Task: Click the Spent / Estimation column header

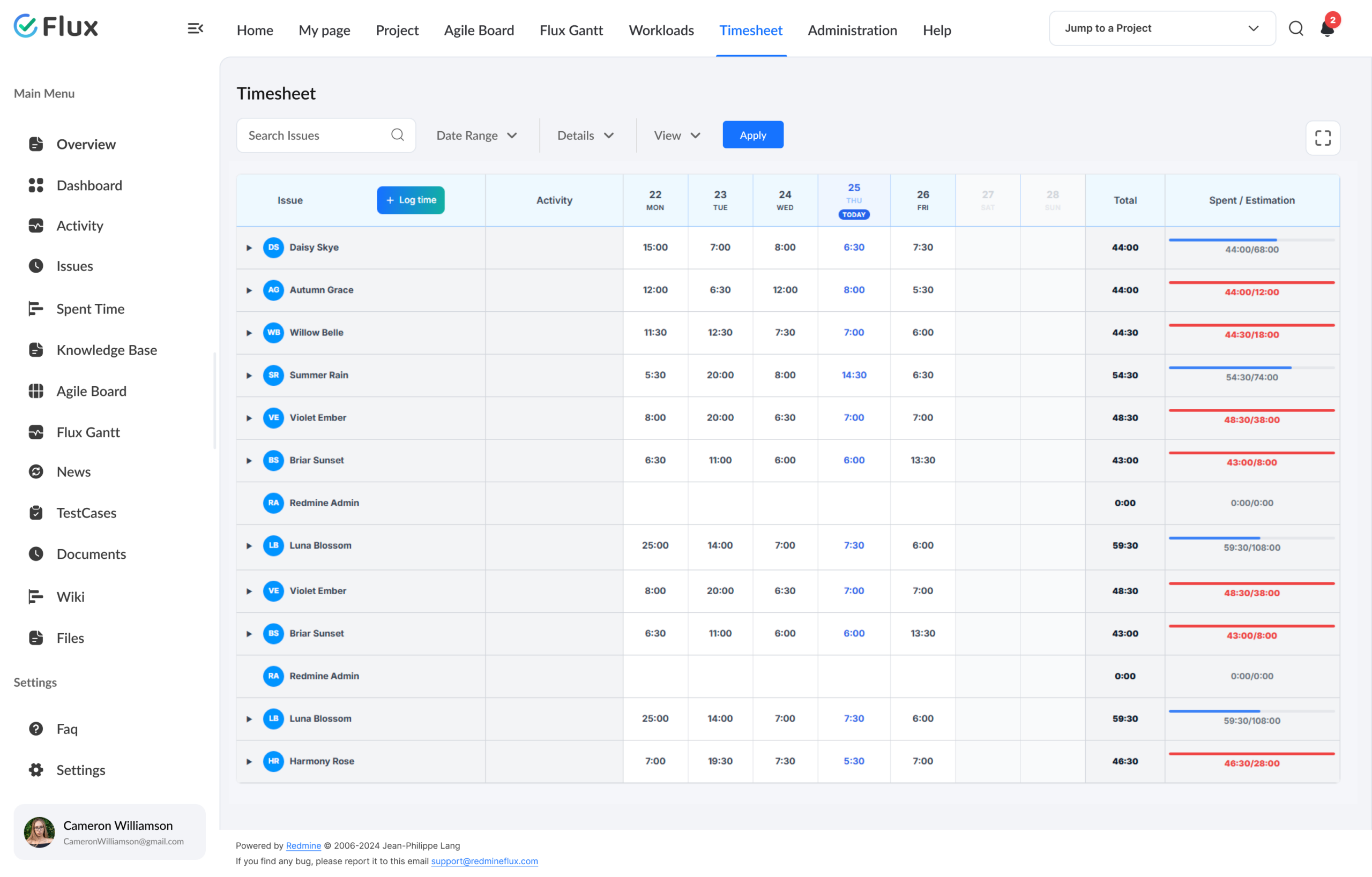Action: click(x=1252, y=200)
